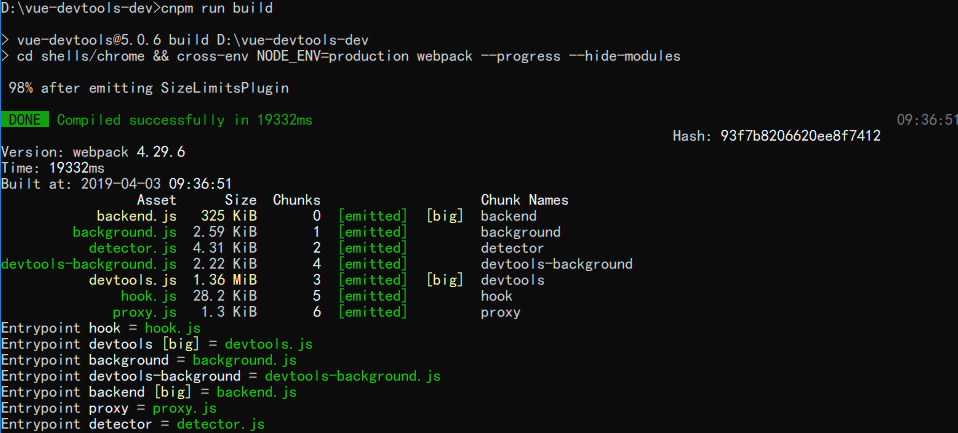
Task: Click the [big] tag on the backend.js asset row
Action: click(x=444, y=216)
